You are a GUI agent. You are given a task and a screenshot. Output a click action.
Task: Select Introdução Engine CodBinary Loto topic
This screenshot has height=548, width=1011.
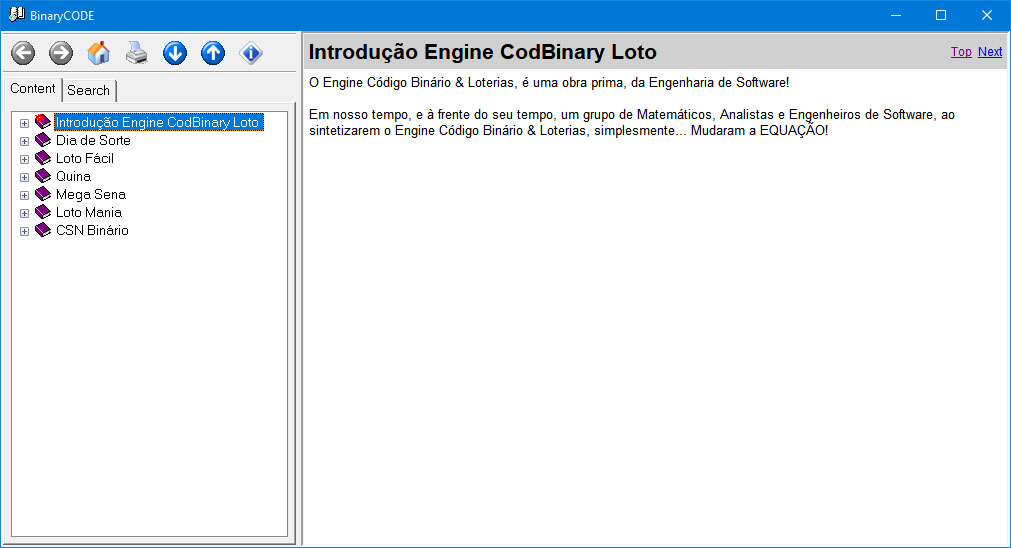157,122
